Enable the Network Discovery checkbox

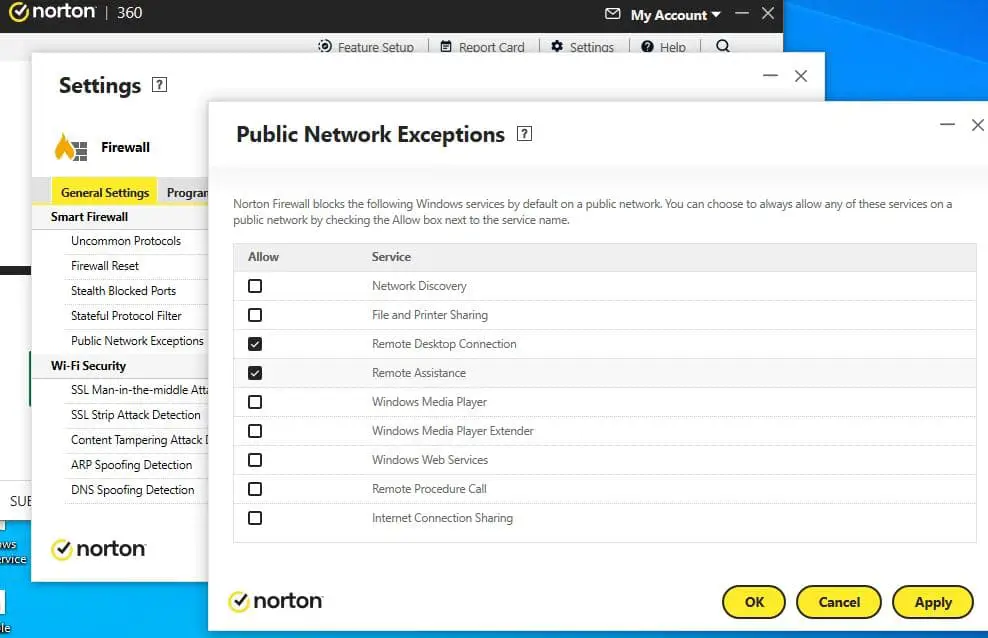(255, 286)
